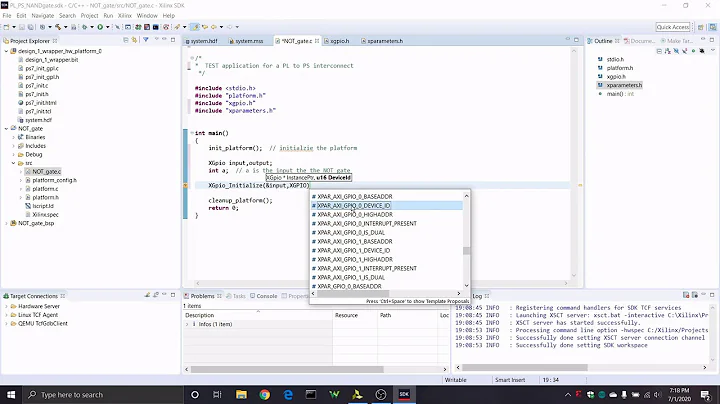This screenshot has height=404, width=720.
Task: Expand Hardware Server in Target Connections
Action: pyautogui.click(x=6, y=306)
